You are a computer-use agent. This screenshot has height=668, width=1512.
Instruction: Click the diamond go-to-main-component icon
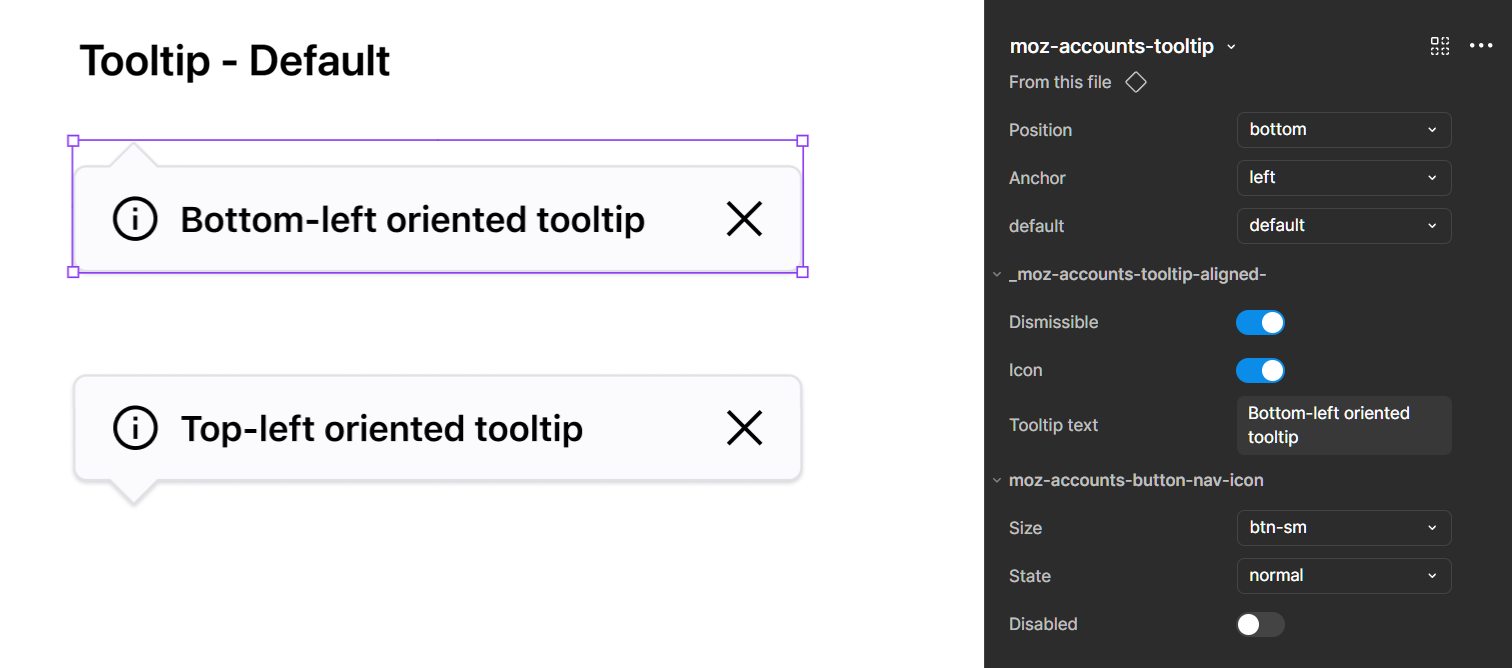1135,82
